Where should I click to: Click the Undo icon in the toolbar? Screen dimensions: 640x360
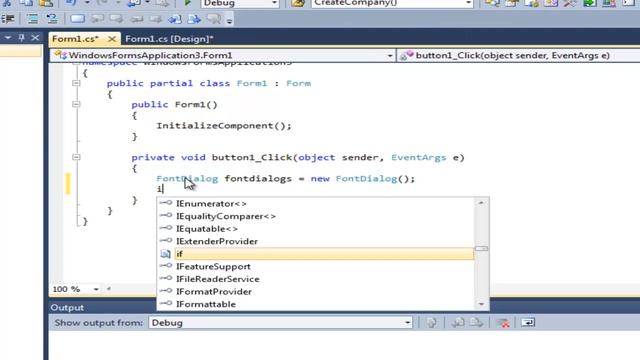pyautogui.click(x=71, y=3)
